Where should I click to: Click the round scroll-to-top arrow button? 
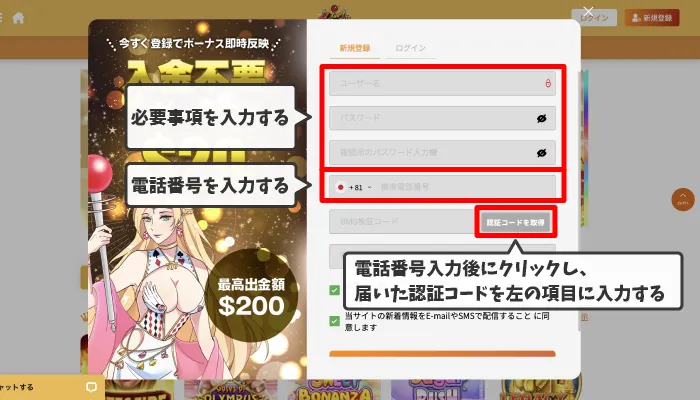pos(683,200)
